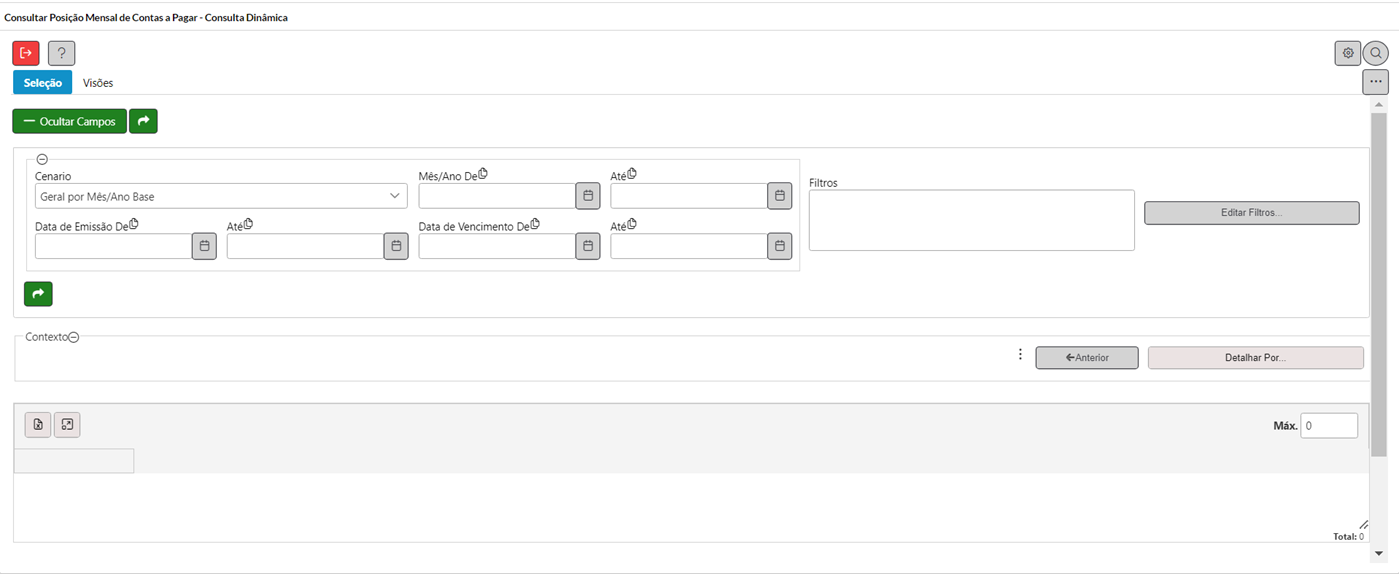Click the Editar Filtros button
1399x574 pixels.
1252,213
